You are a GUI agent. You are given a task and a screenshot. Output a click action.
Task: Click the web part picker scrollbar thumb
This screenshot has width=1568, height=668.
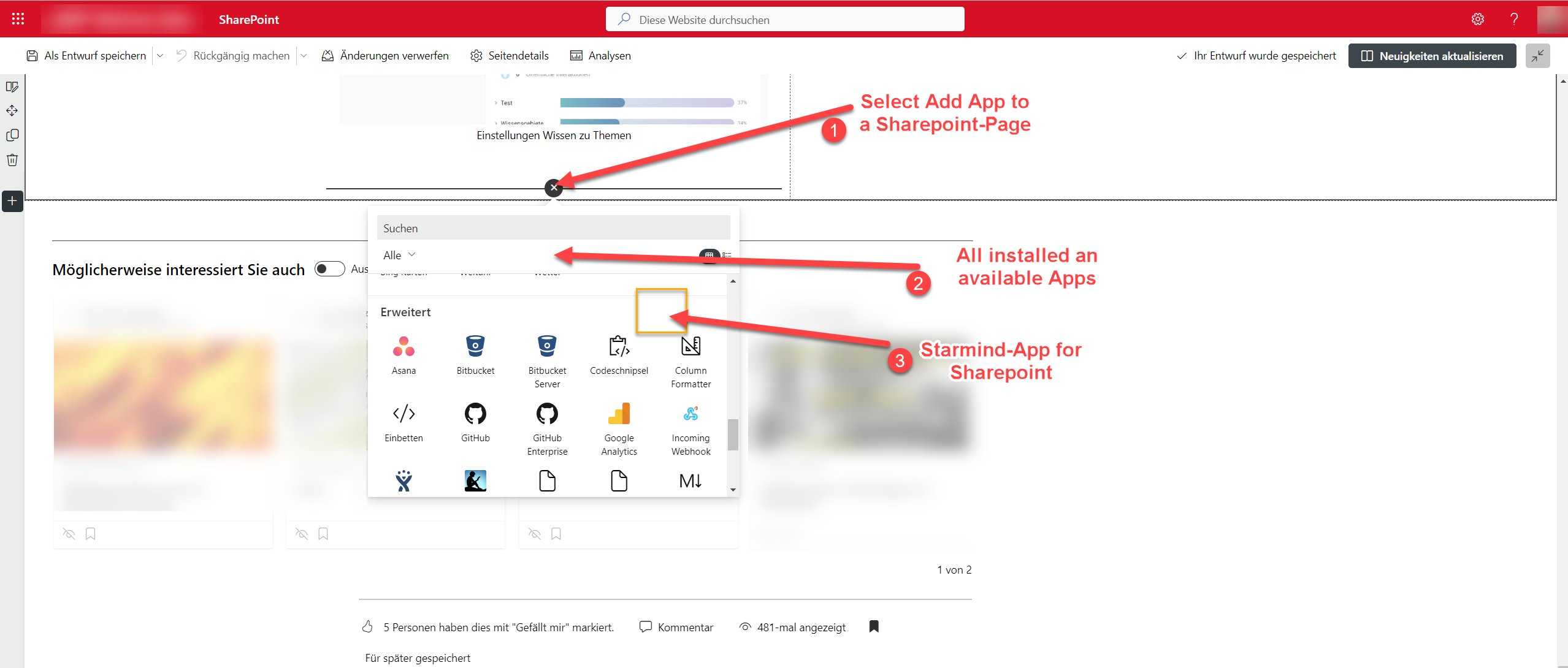[733, 435]
